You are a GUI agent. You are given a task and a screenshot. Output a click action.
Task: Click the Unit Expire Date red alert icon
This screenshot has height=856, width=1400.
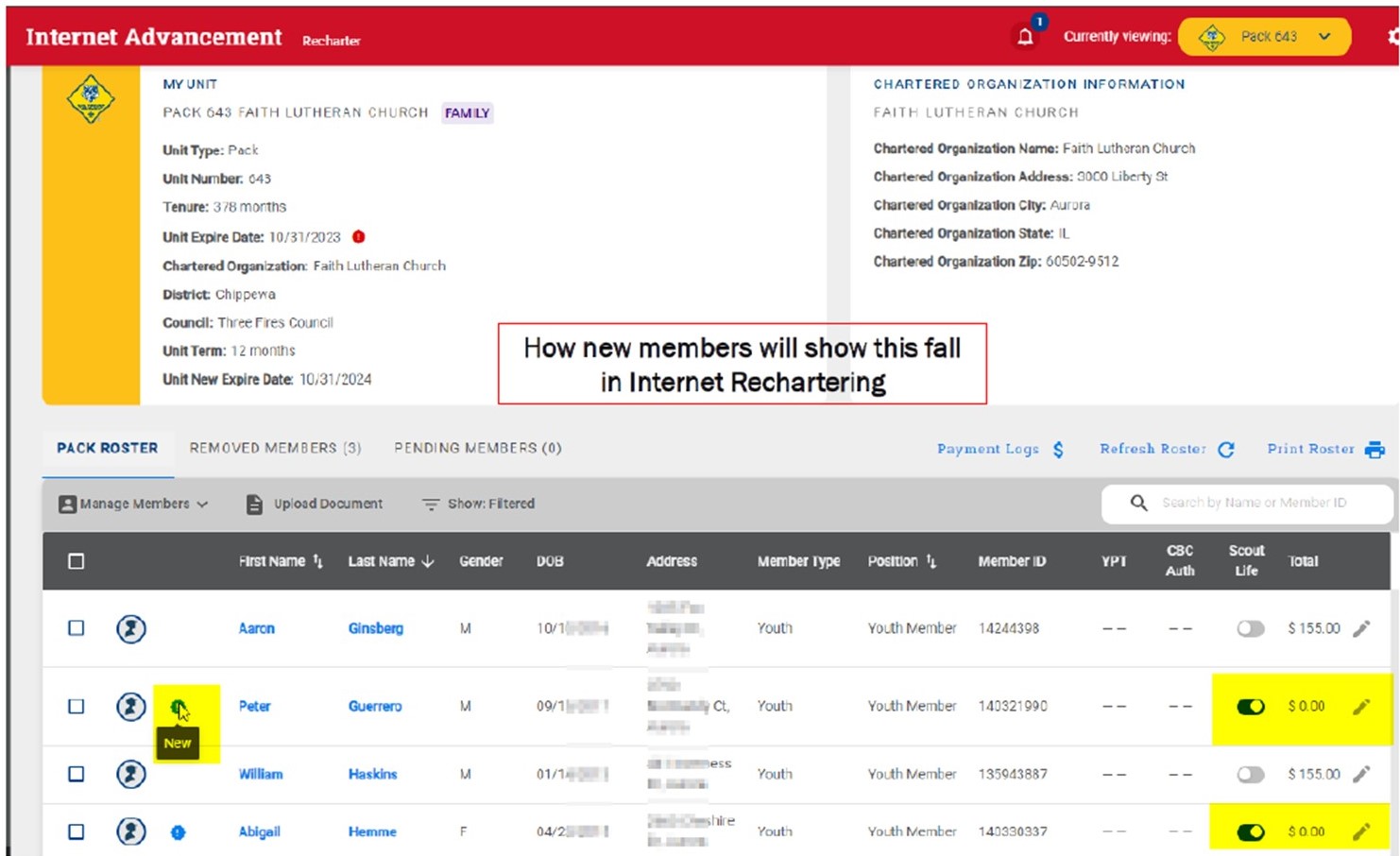tap(359, 237)
